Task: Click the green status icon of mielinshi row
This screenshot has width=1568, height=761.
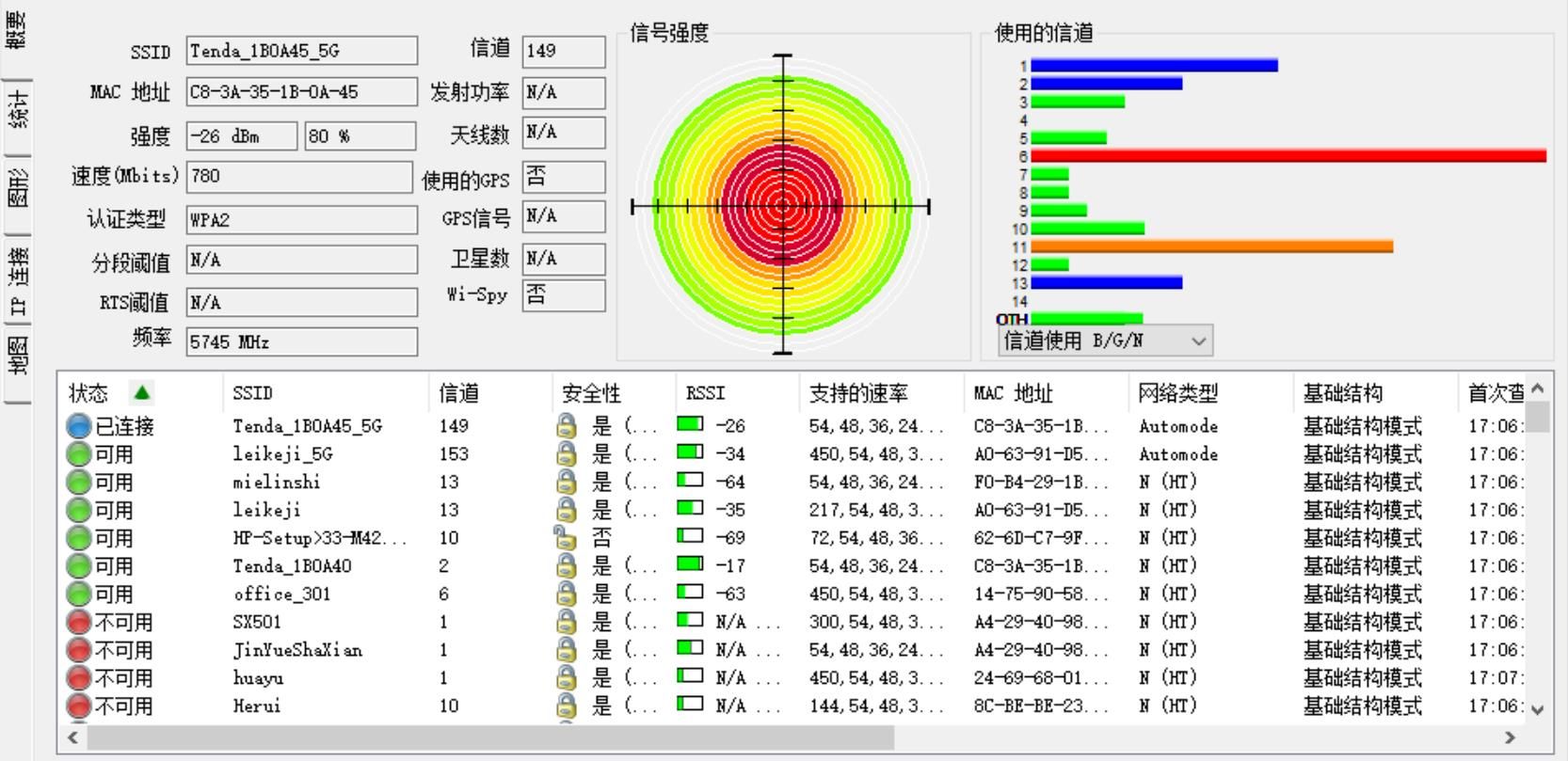Action: pyautogui.click(x=79, y=483)
